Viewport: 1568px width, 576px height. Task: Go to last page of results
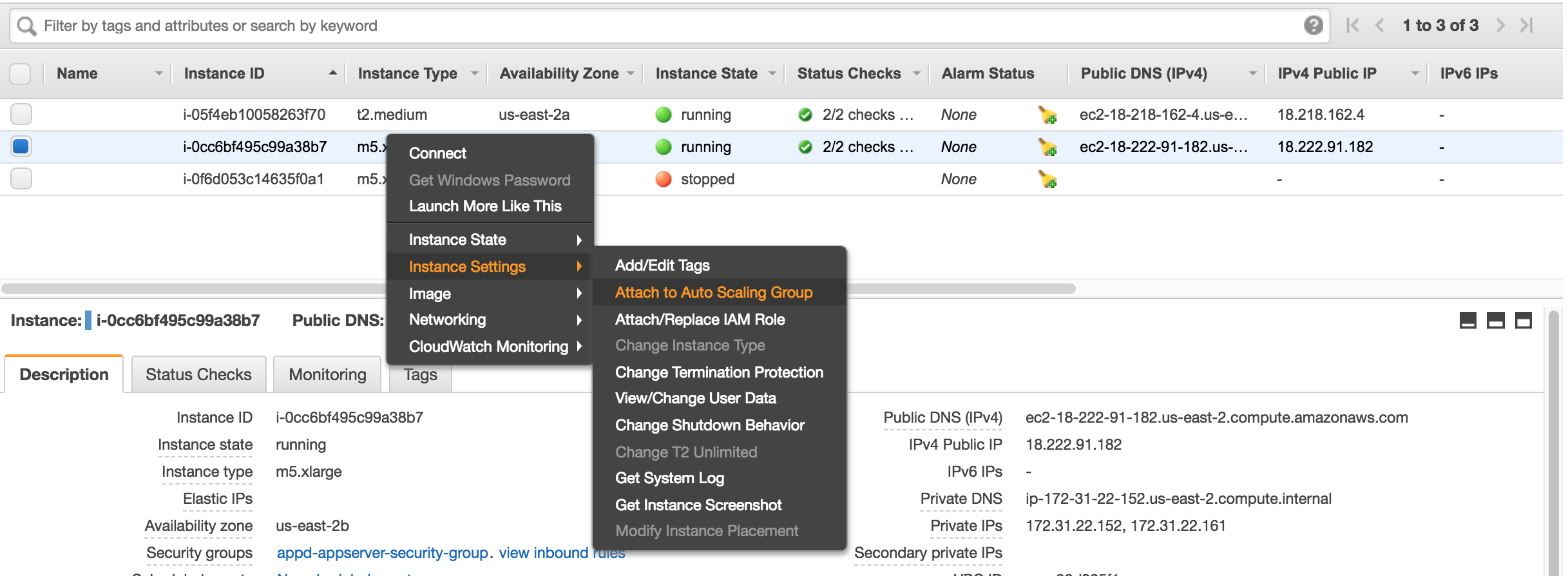click(x=1526, y=25)
